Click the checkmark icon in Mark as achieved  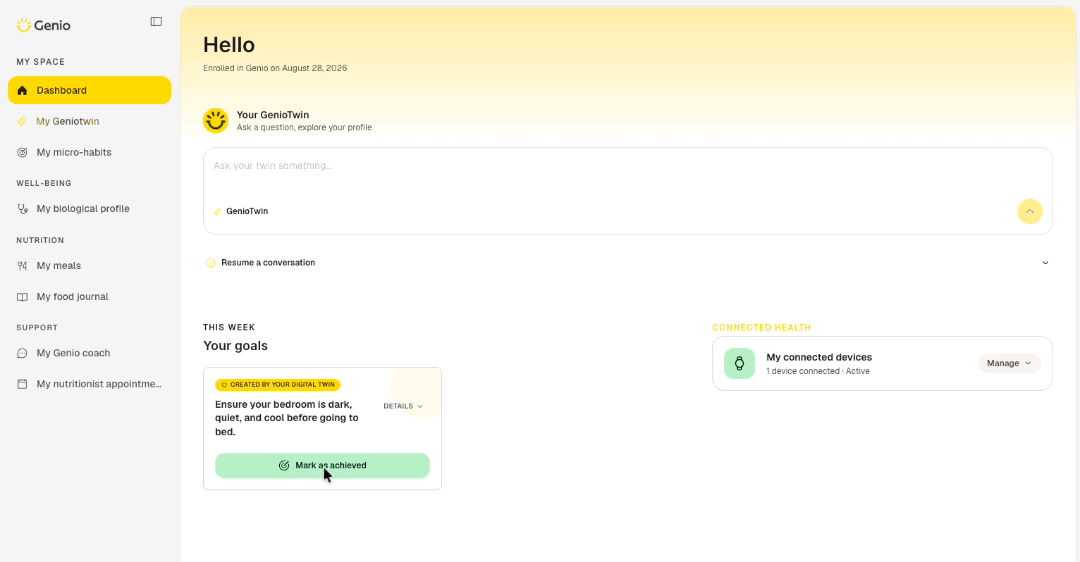click(x=284, y=466)
